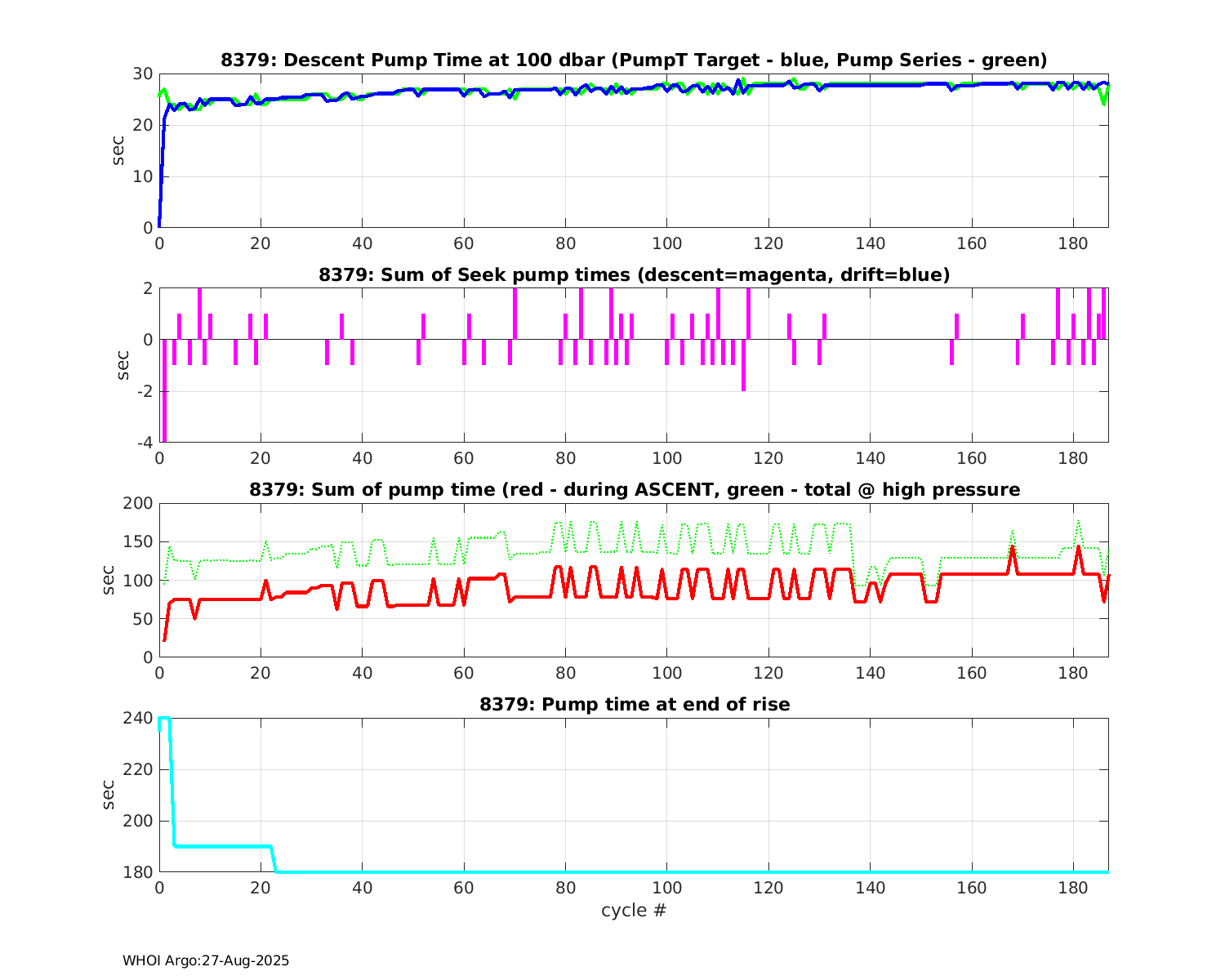This screenshot has width=1225, height=980.
Task: Click the "30" y-tick label in top plot
Action: tap(142, 73)
